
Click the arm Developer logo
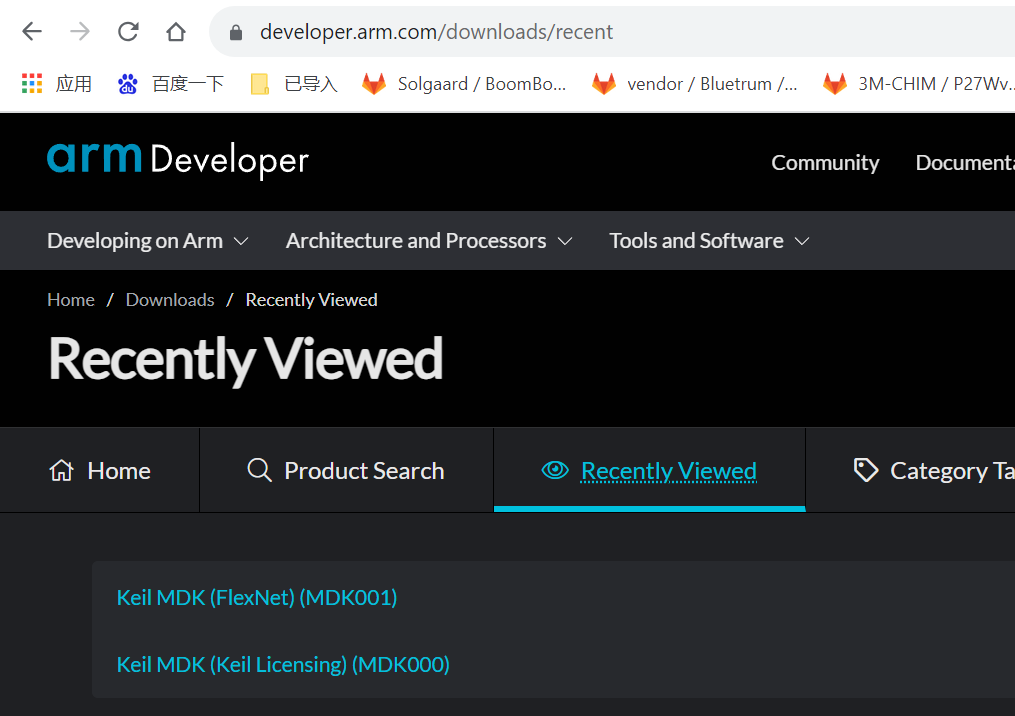click(x=178, y=159)
